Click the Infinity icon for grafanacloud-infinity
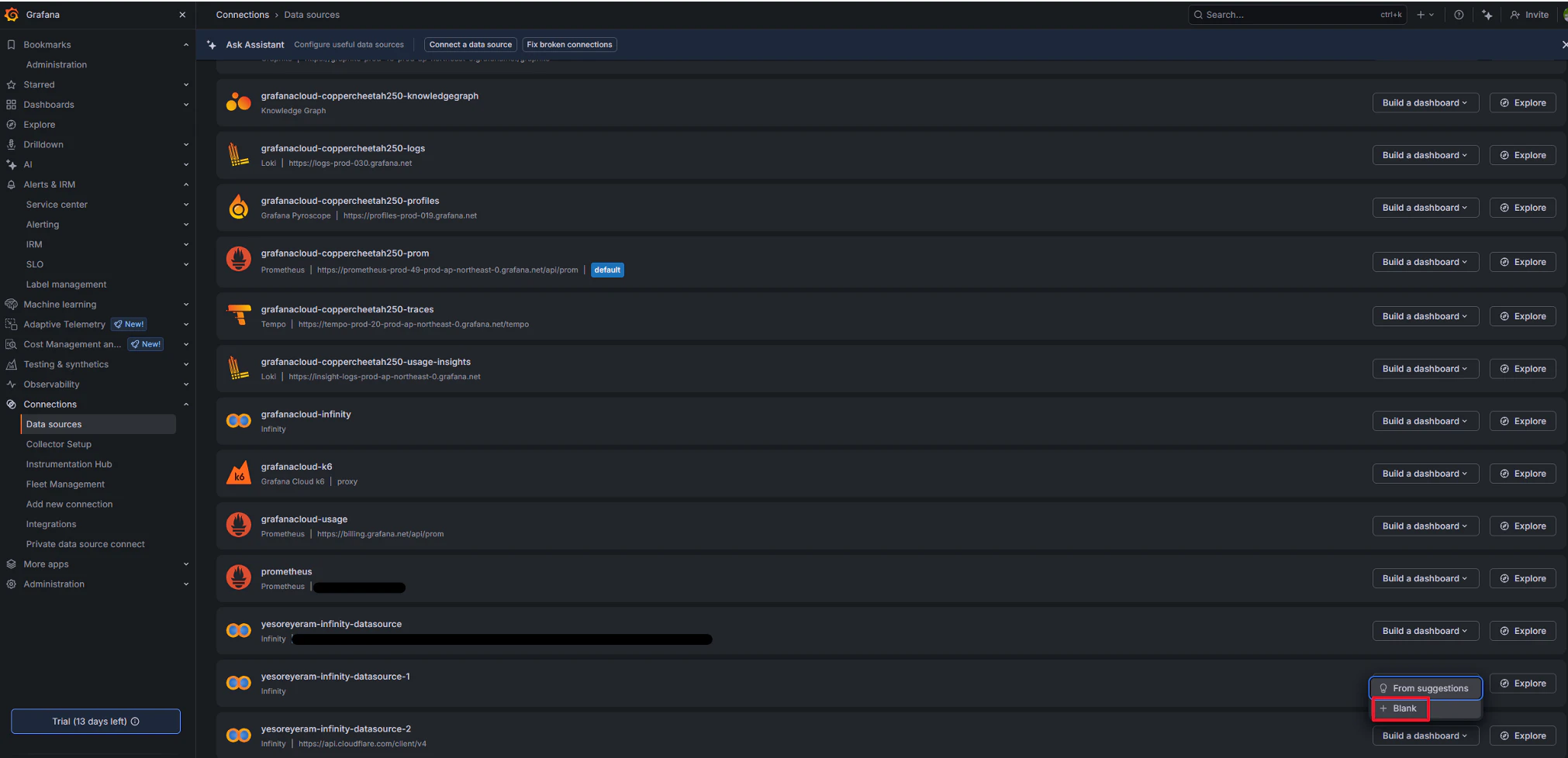 coord(239,421)
